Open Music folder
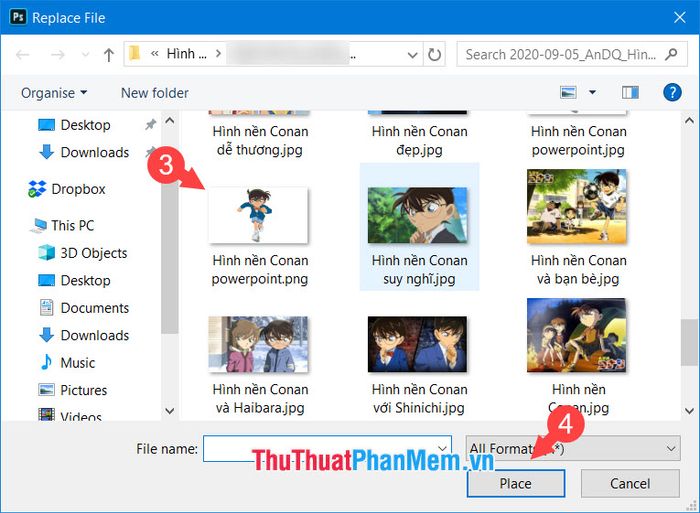The width and height of the screenshot is (700, 513). pos(78,363)
